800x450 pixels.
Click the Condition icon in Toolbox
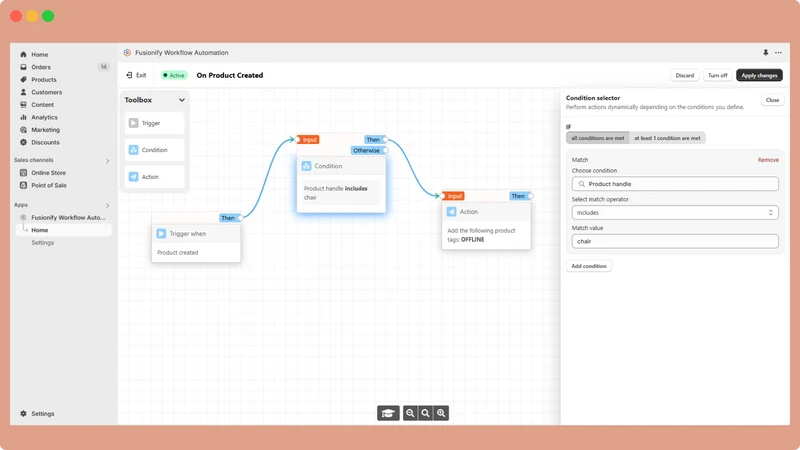coord(134,150)
